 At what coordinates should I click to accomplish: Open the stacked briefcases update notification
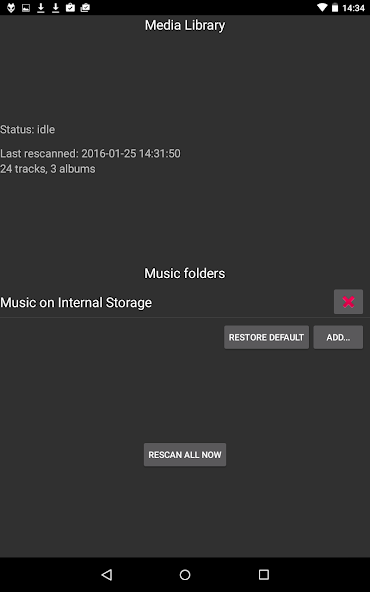point(85,8)
